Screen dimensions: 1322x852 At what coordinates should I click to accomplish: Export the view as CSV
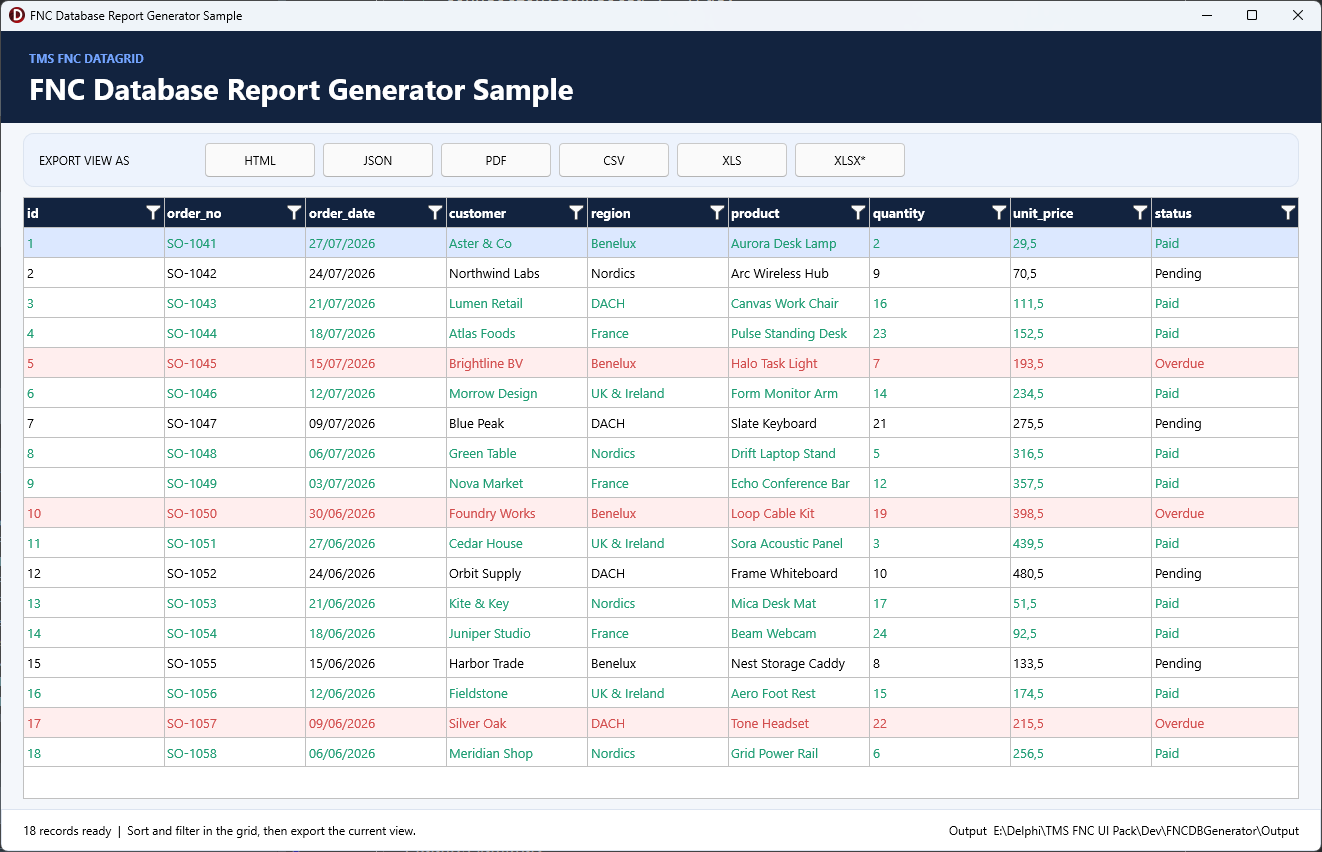pyautogui.click(x=614, y=160)
